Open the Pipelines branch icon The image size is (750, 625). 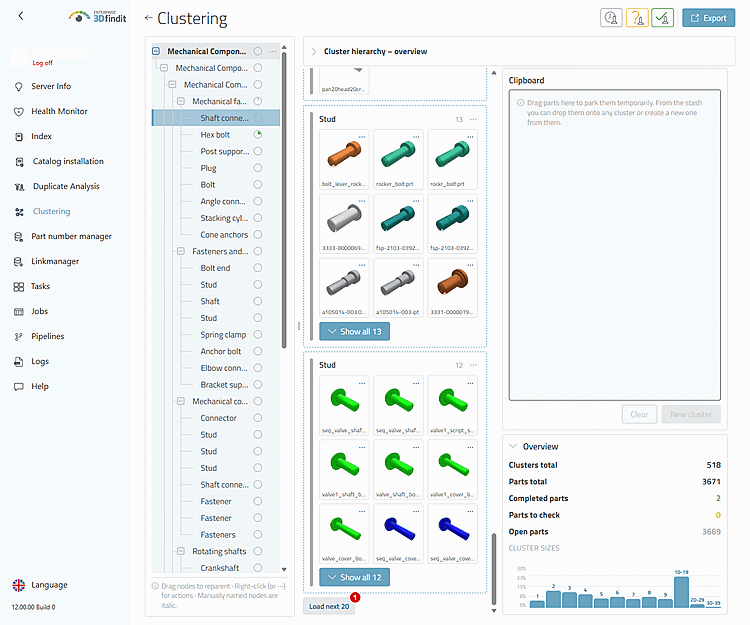[x=19, y=337]
